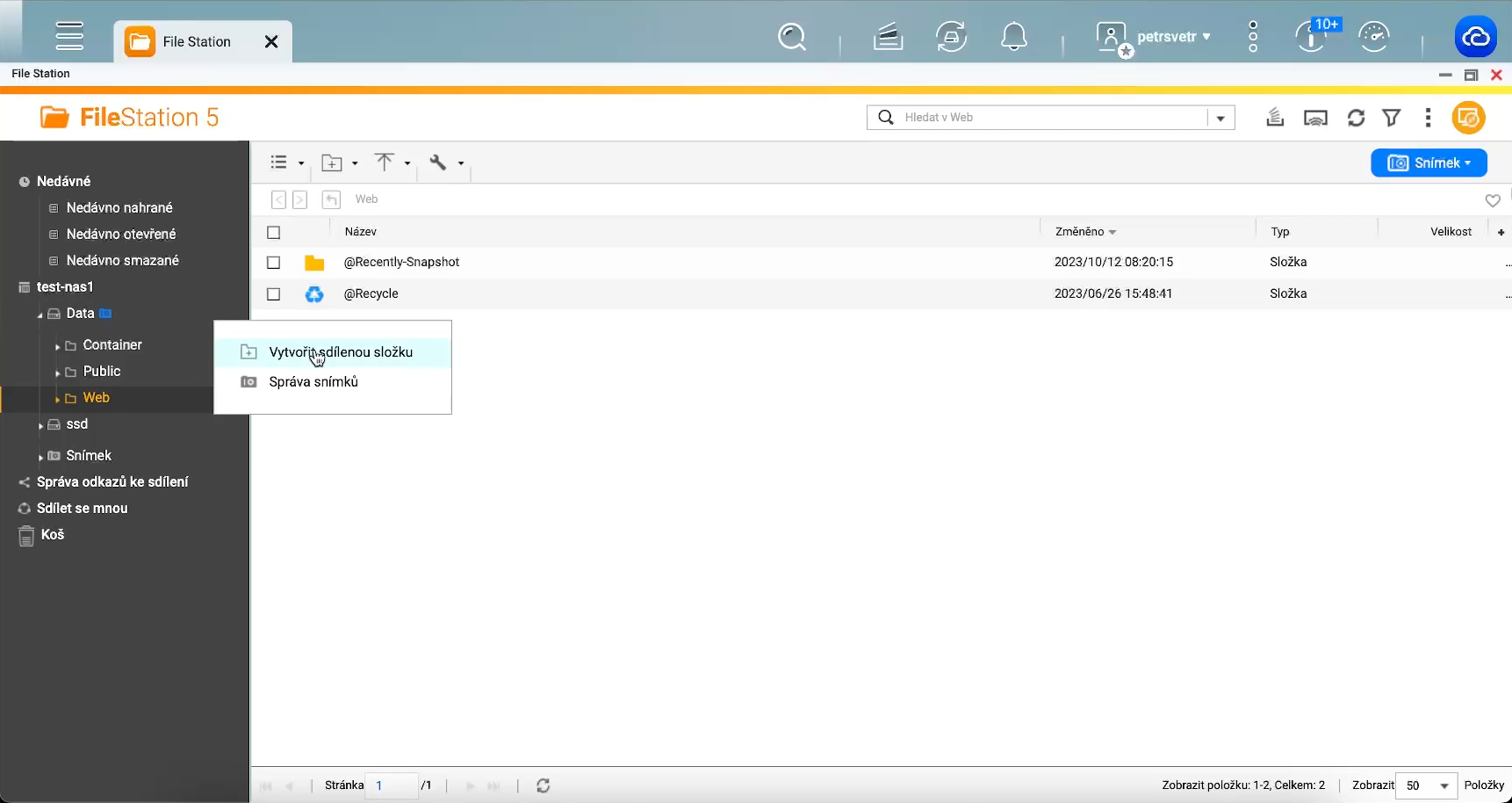Open the widgets/resource monitor gauge icon
1512x803 pixels.
click(x=1374, y=36)
